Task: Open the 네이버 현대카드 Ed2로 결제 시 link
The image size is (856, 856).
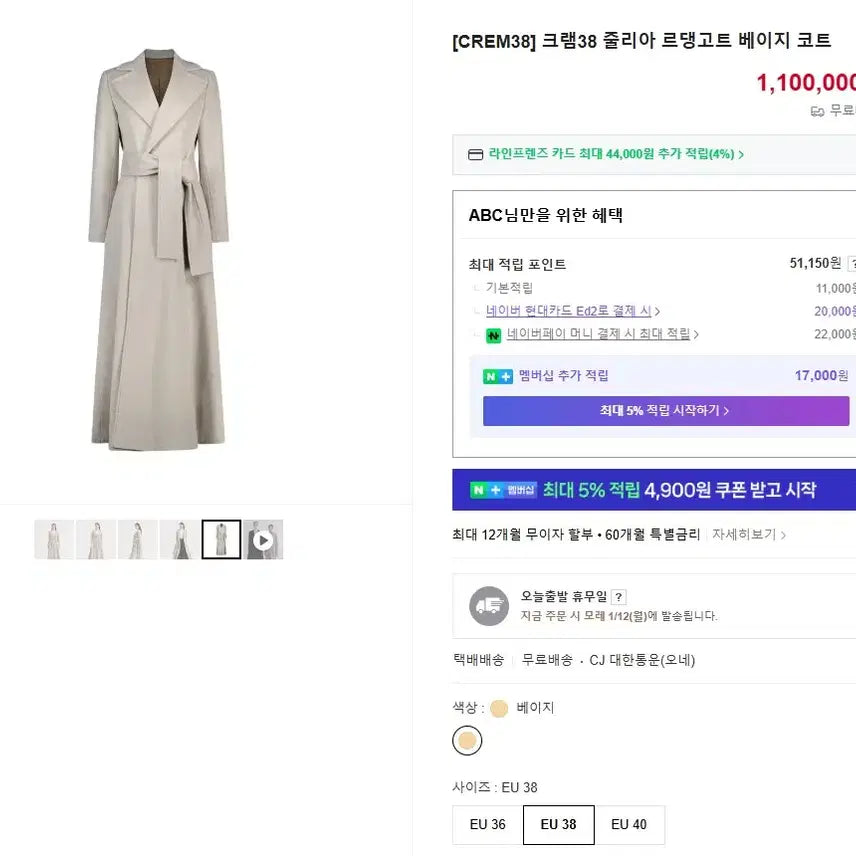Action: (570, 311)
